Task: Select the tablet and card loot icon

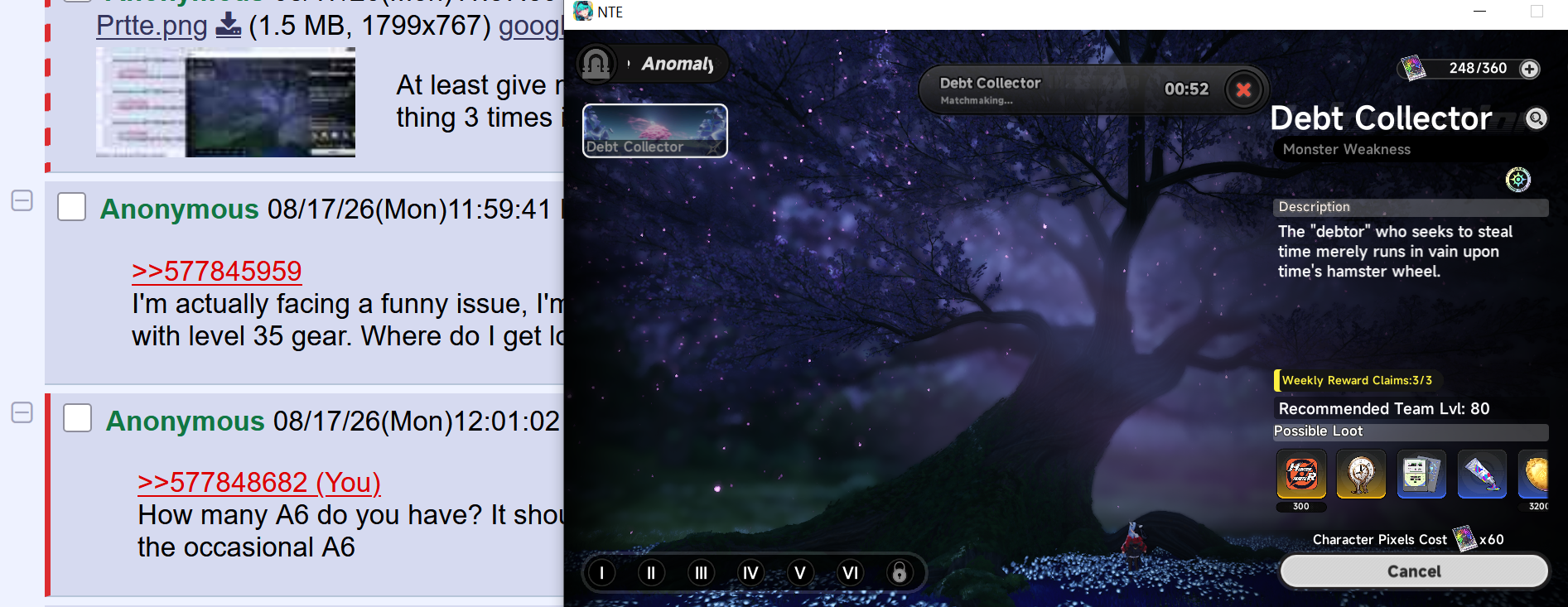Action: point(1421,474)
